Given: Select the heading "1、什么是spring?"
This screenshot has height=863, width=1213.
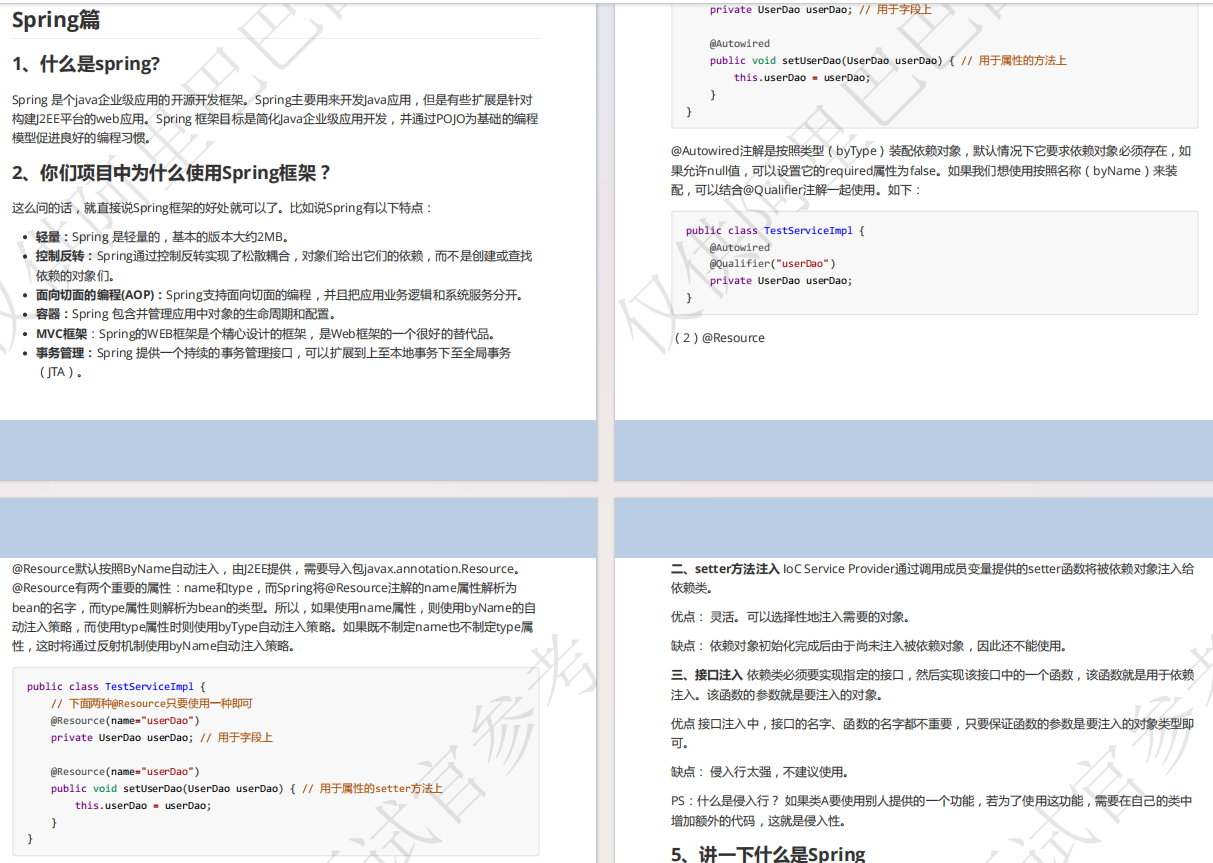Looking at the screenshot, I should tap(86, 64).
